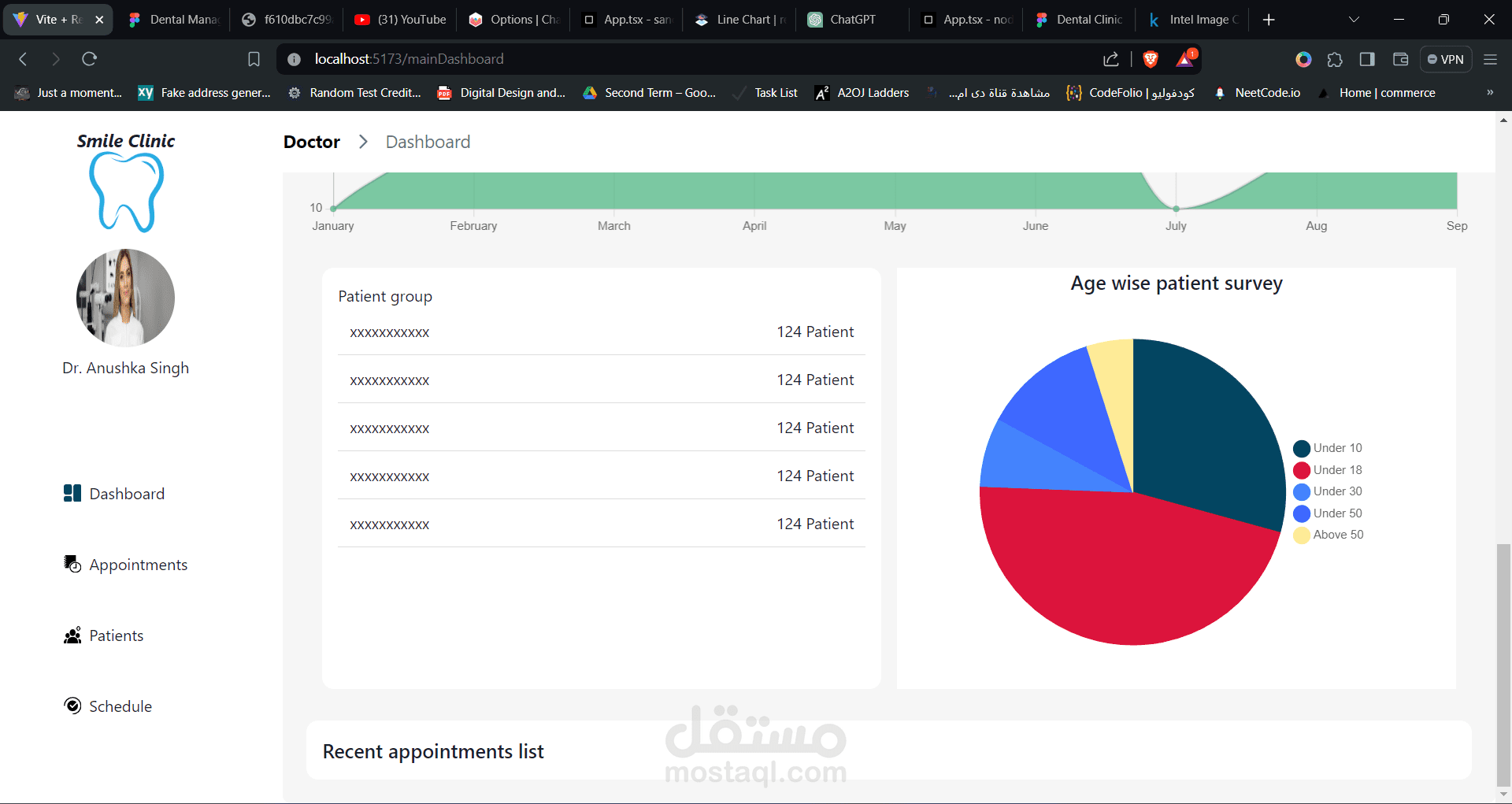This screenshot has height=804, width=1512.
Task: Switch to the ChatGPT tab
Action: coord(852,20)
